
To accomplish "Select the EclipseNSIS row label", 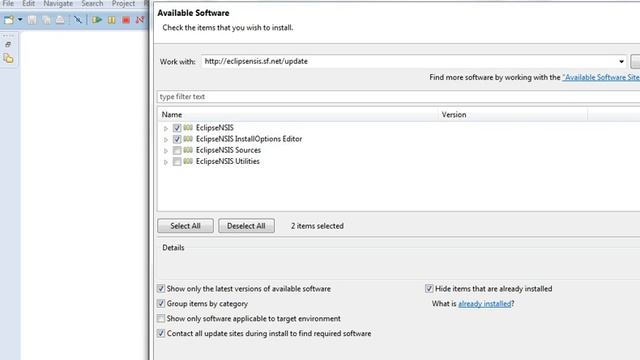I will coord(215,128).
